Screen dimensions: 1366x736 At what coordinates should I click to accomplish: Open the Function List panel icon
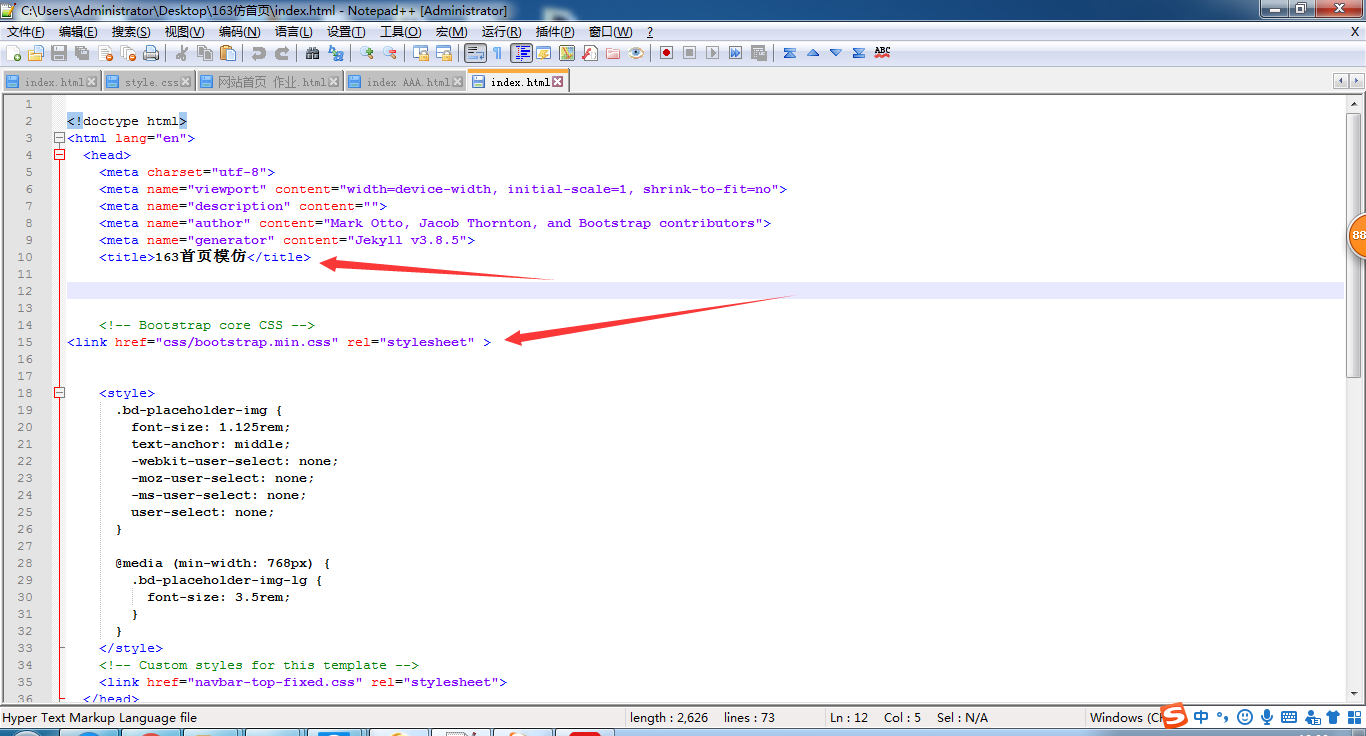590,53
